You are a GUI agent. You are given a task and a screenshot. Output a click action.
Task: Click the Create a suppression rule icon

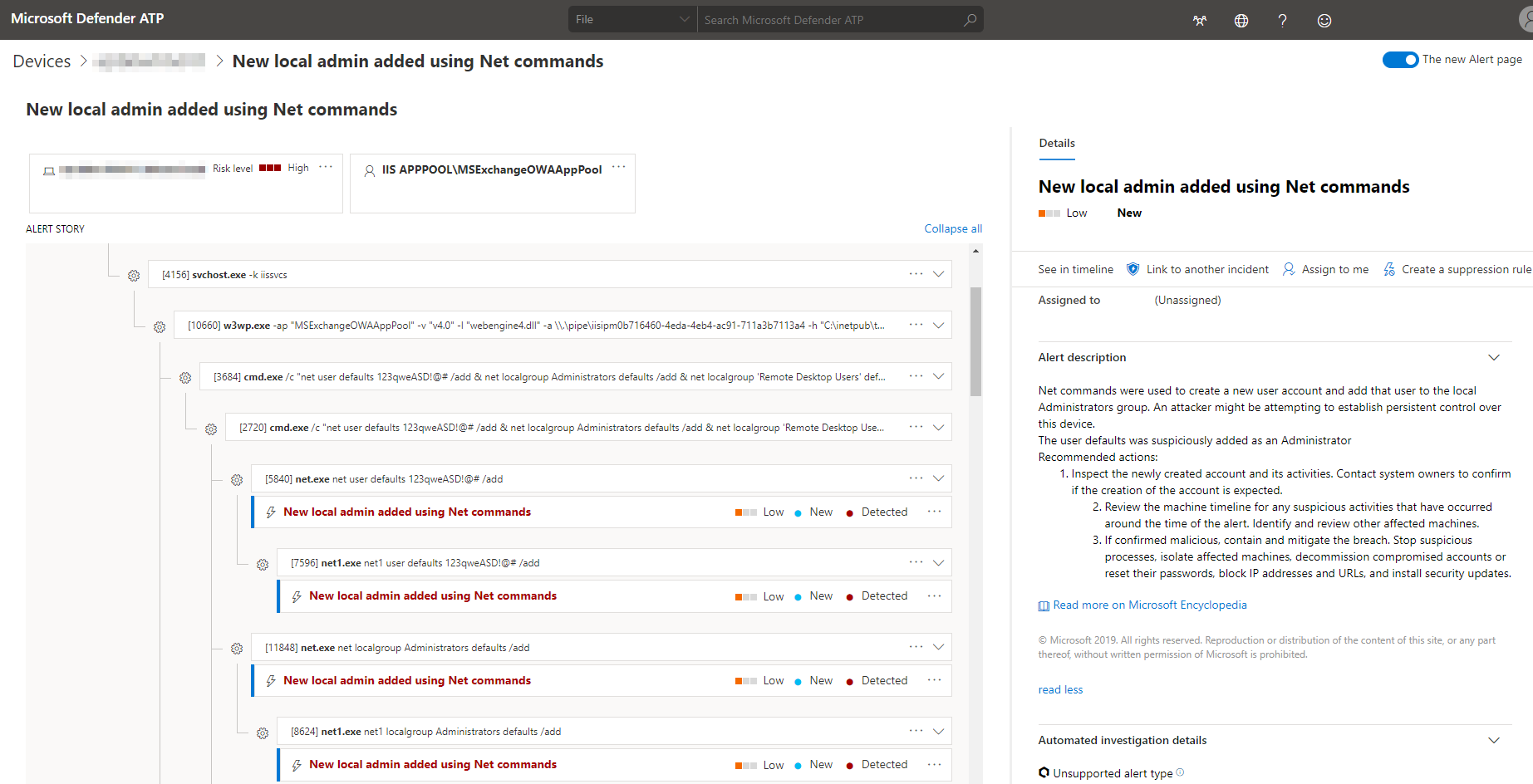1388,269
